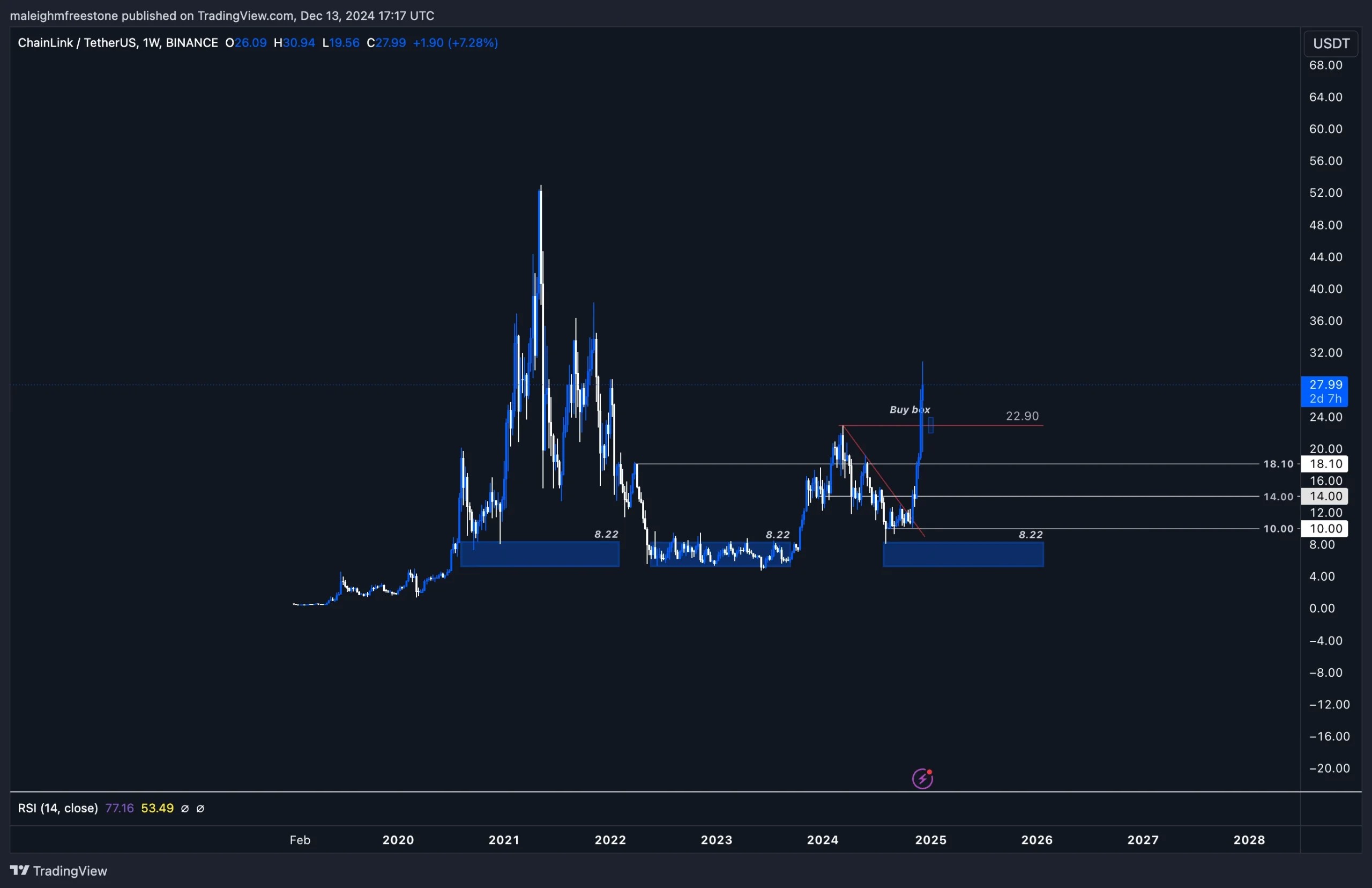Click the 14.00 price tag on the scale
Screen dimensions: 1372x888
tap(1325, 496)
